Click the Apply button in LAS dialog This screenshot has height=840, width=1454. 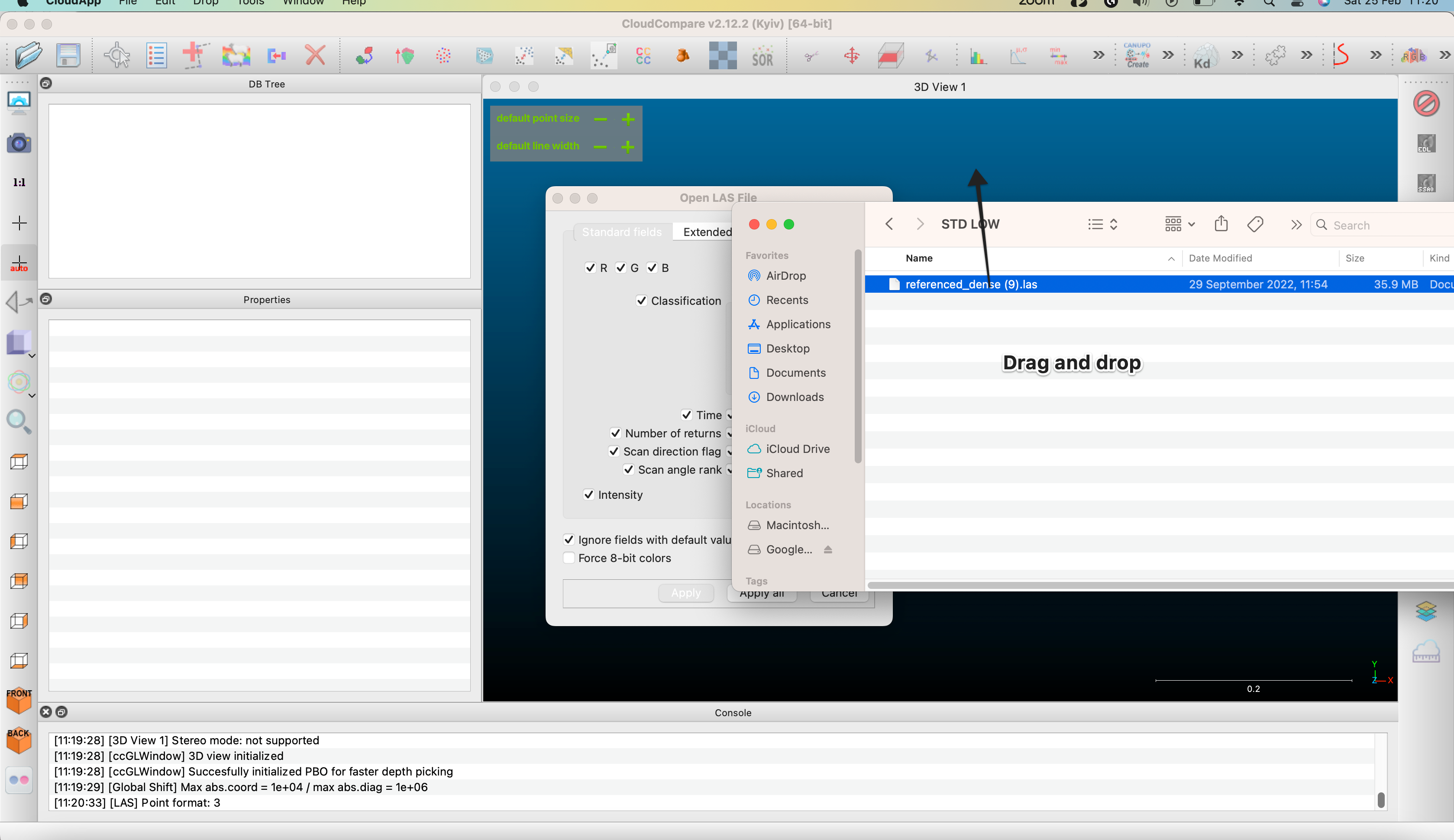tap(686, 593)
